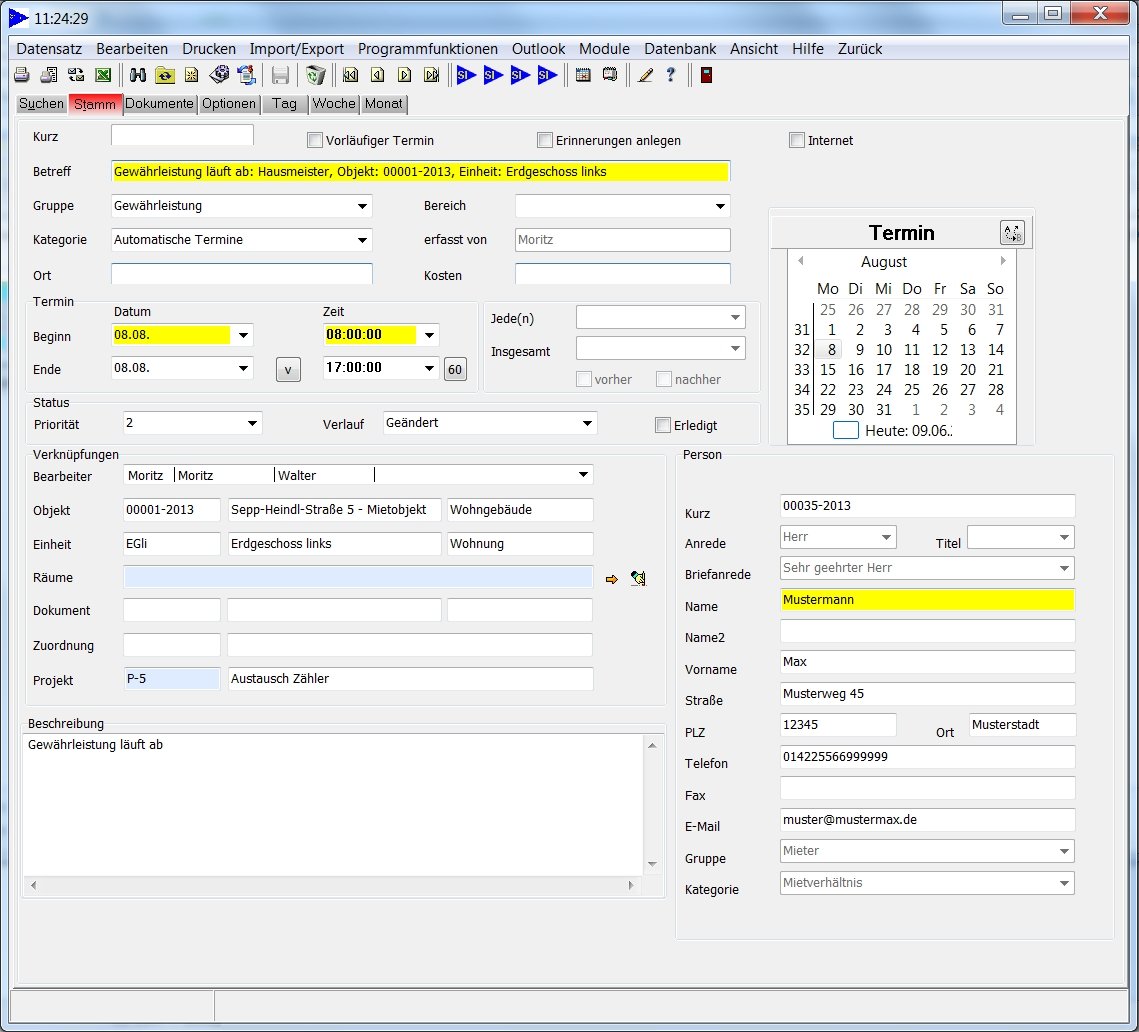
Task: Click the orange arrow next to Räume
Action: [613, 578]
